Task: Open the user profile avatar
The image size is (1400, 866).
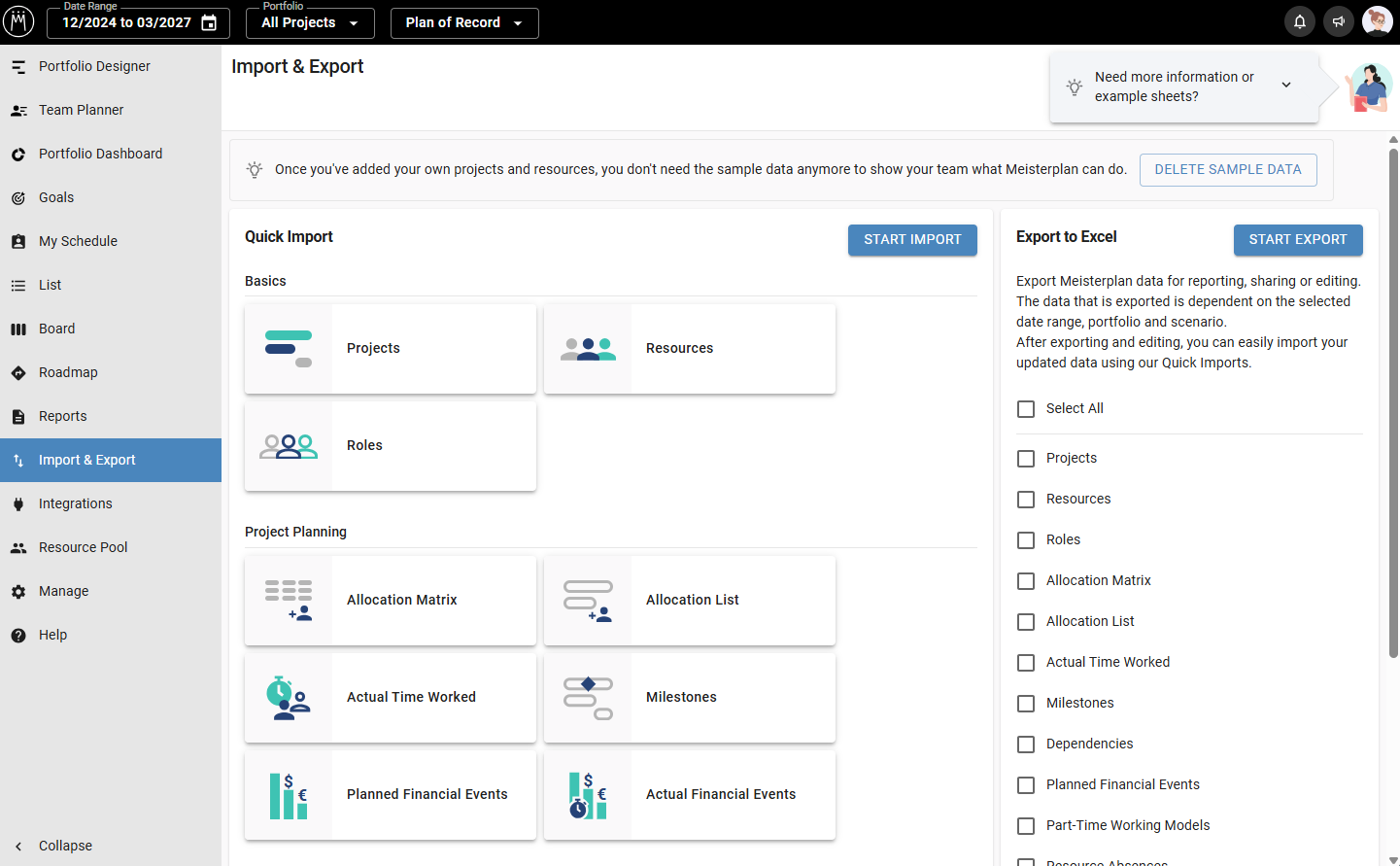Action: click(x=1378, y=21)
